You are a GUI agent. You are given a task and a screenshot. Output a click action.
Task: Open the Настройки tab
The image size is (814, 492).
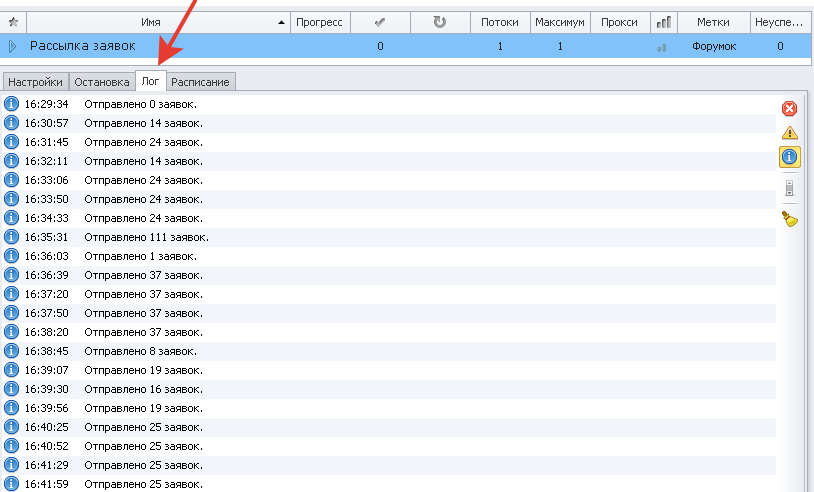point(35,82)
